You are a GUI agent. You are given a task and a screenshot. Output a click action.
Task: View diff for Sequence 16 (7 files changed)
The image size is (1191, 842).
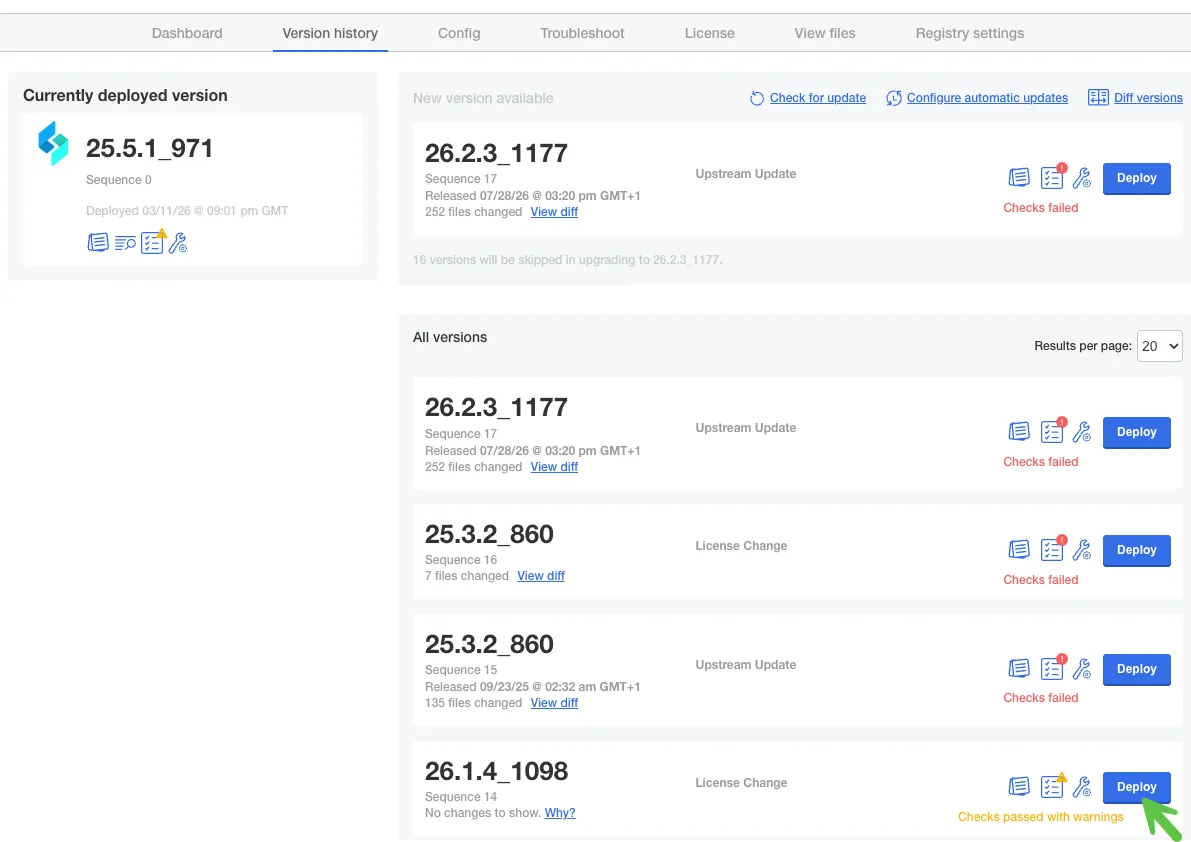[541, 576]
